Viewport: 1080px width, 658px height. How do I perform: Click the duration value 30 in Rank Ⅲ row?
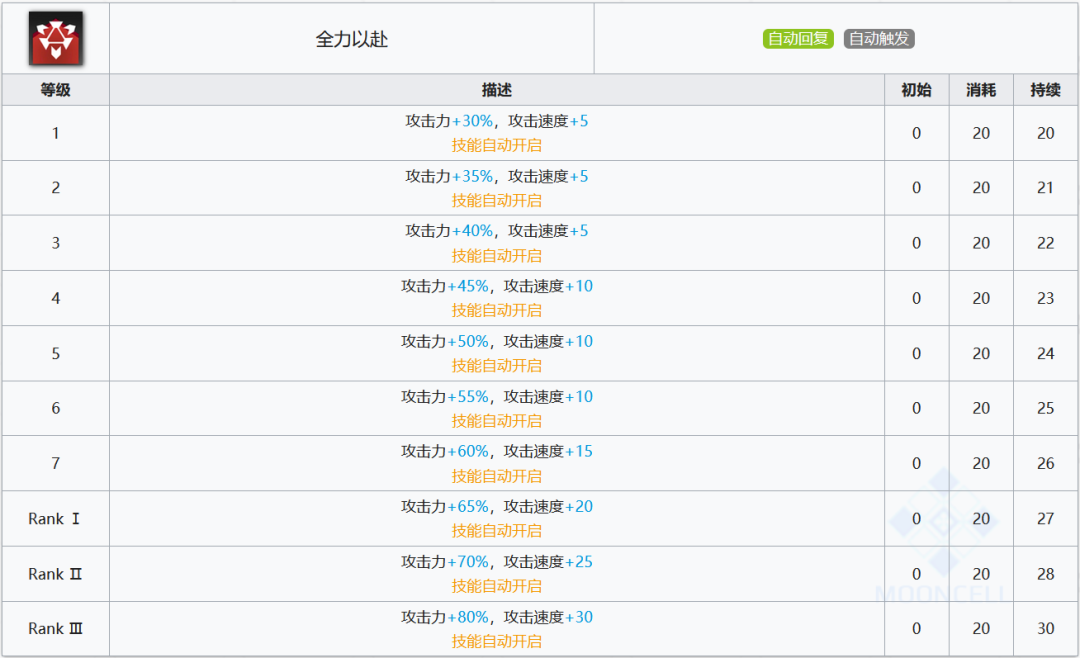coord(1045,629)
